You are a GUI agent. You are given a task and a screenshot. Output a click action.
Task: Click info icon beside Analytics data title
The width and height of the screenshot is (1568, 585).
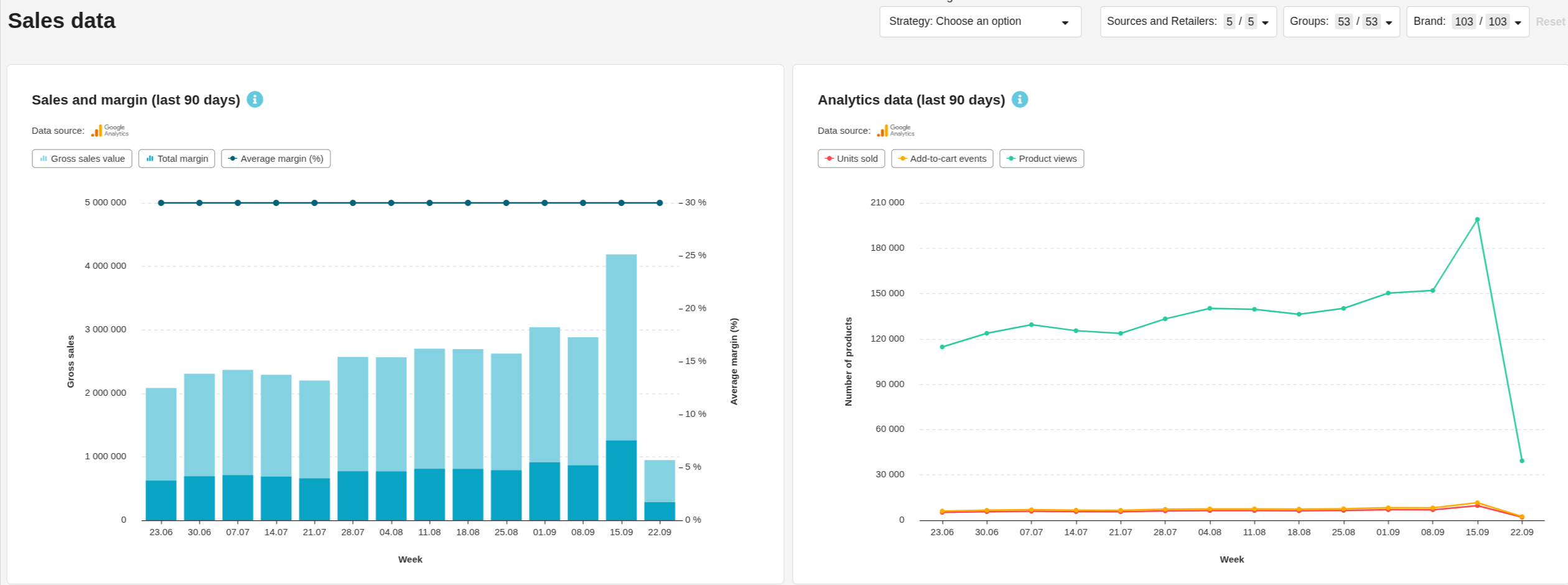click(x=1019, y=100)
